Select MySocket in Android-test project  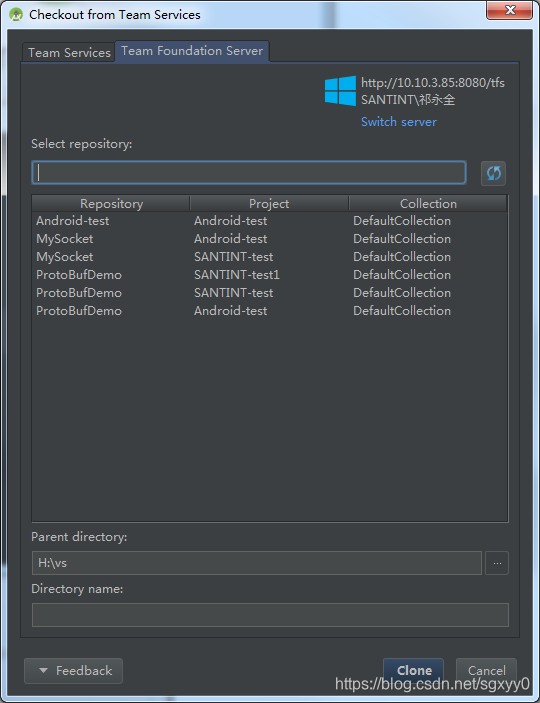tap(270, 239)
